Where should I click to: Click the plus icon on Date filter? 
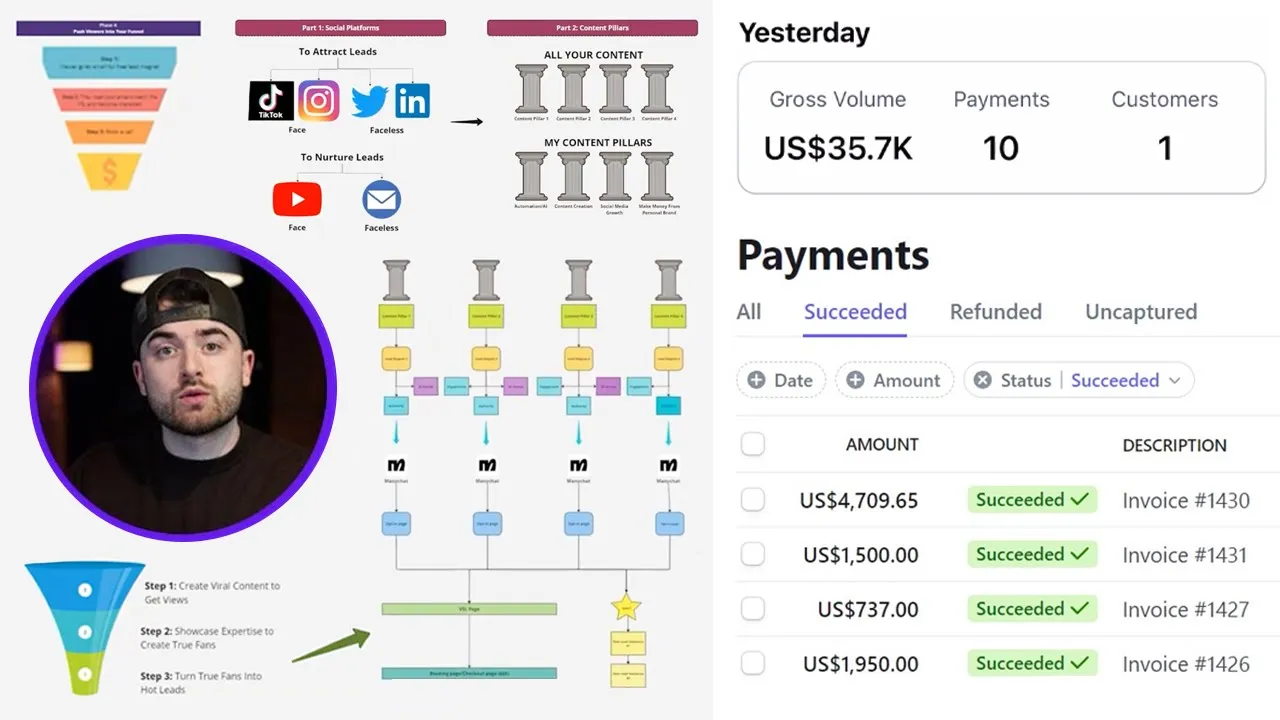pyautogui.click(x=757, y=380)
